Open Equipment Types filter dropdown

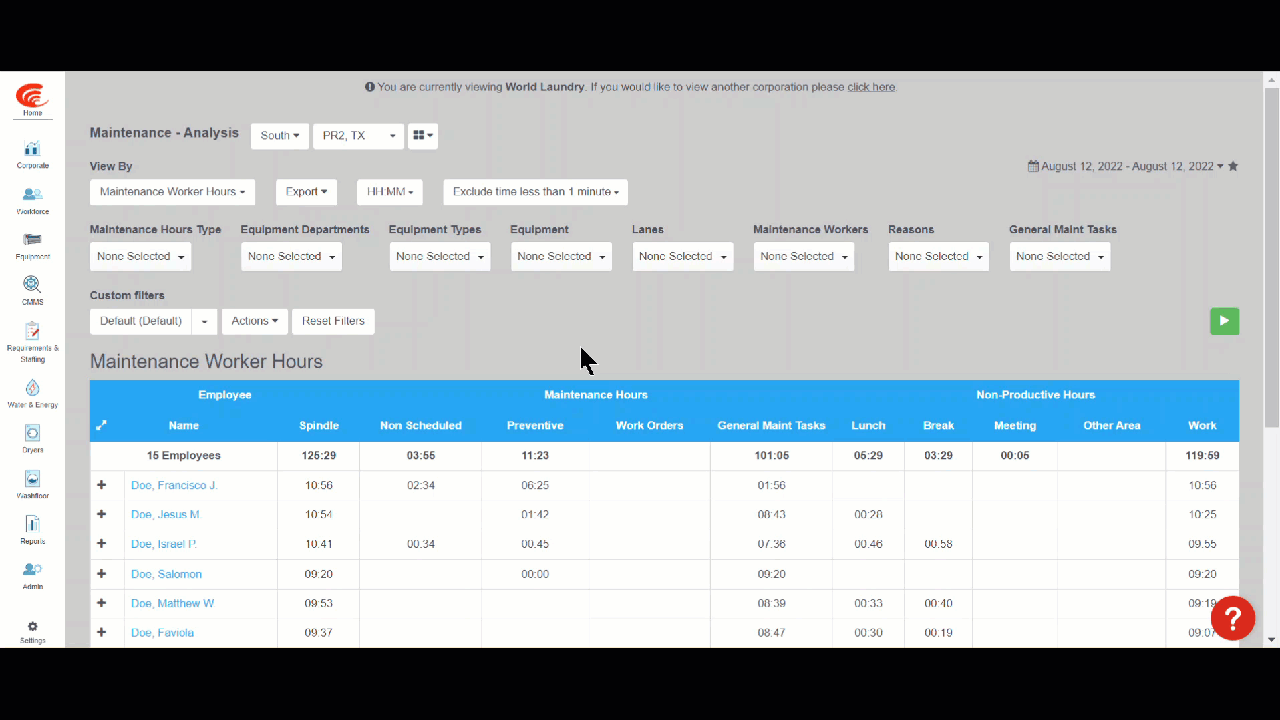[x=440, y=257]
